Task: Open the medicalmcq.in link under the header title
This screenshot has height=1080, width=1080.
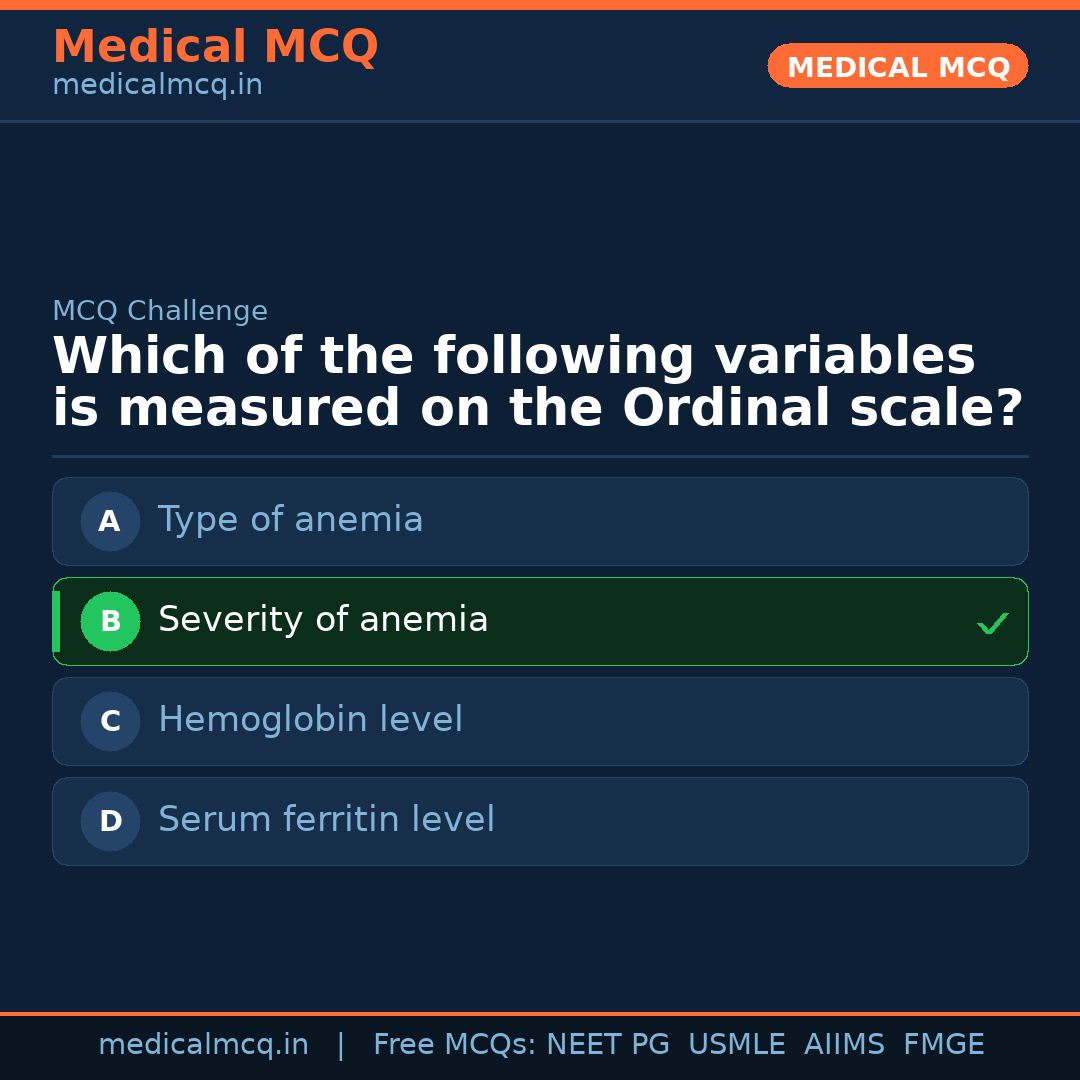Action: click(x=157, y=86)
